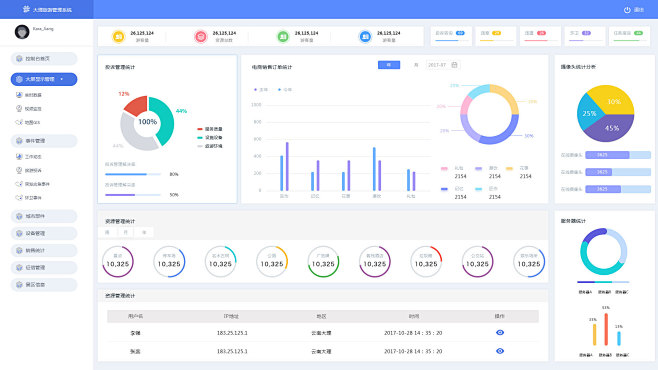Click the icon on the highlighted blue menu pill
658x370 pixels.
point(19,79)
